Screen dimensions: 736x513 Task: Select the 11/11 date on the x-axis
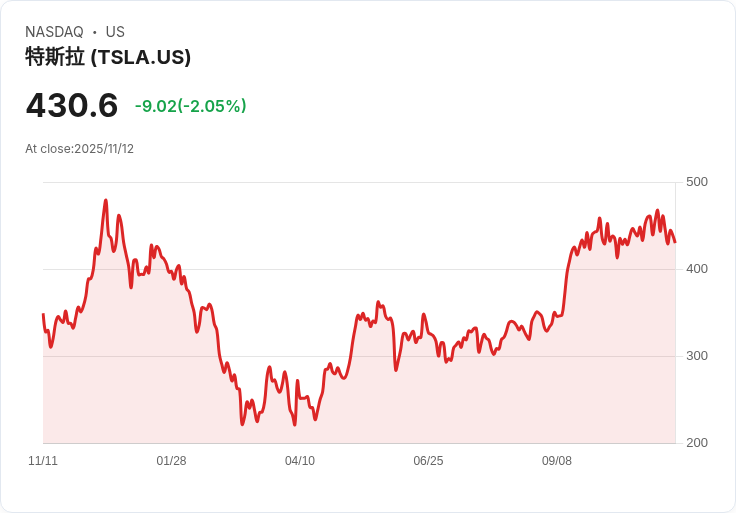(43, 461)
